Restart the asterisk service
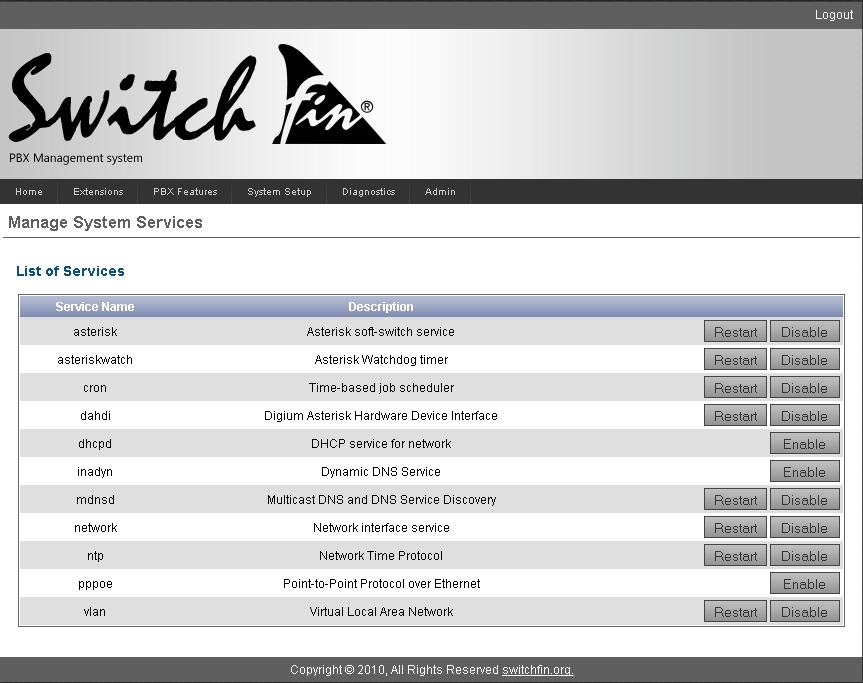Screen dimensions: 863x683 735,332
